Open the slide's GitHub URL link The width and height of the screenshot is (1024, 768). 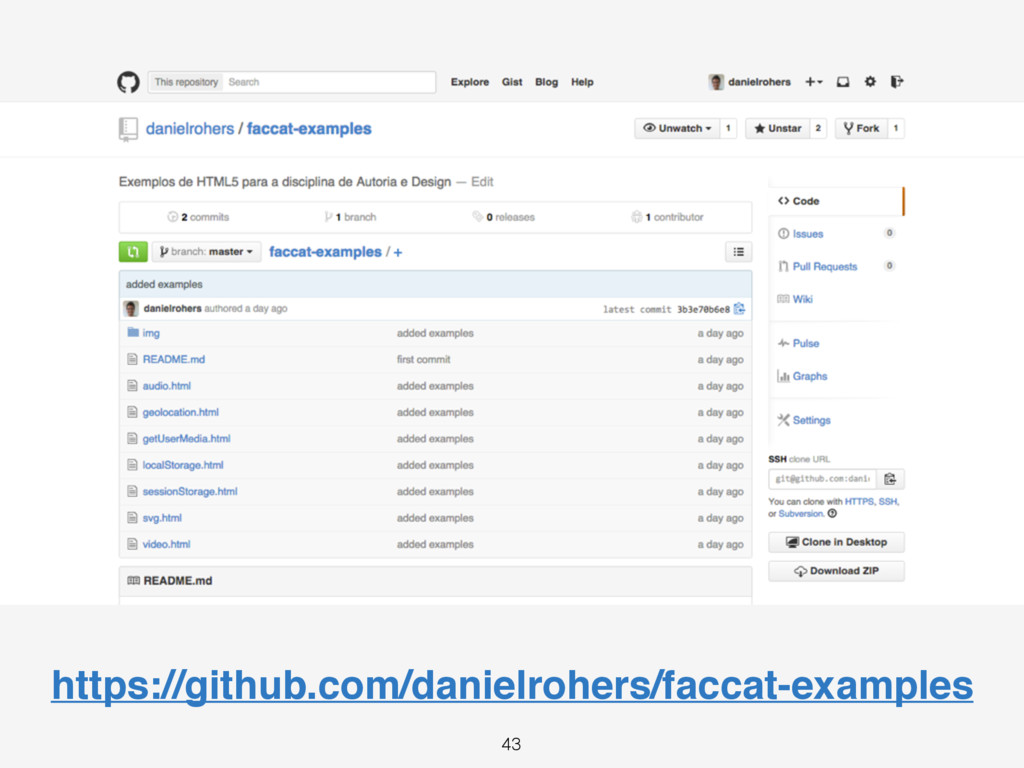click(x=512, y=686)
